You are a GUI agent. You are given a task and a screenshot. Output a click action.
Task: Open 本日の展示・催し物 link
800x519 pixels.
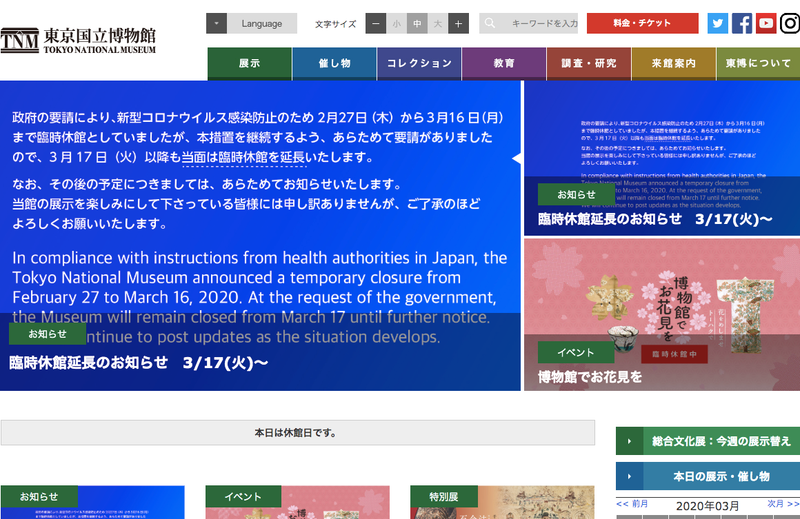click(x=720, y=476)
